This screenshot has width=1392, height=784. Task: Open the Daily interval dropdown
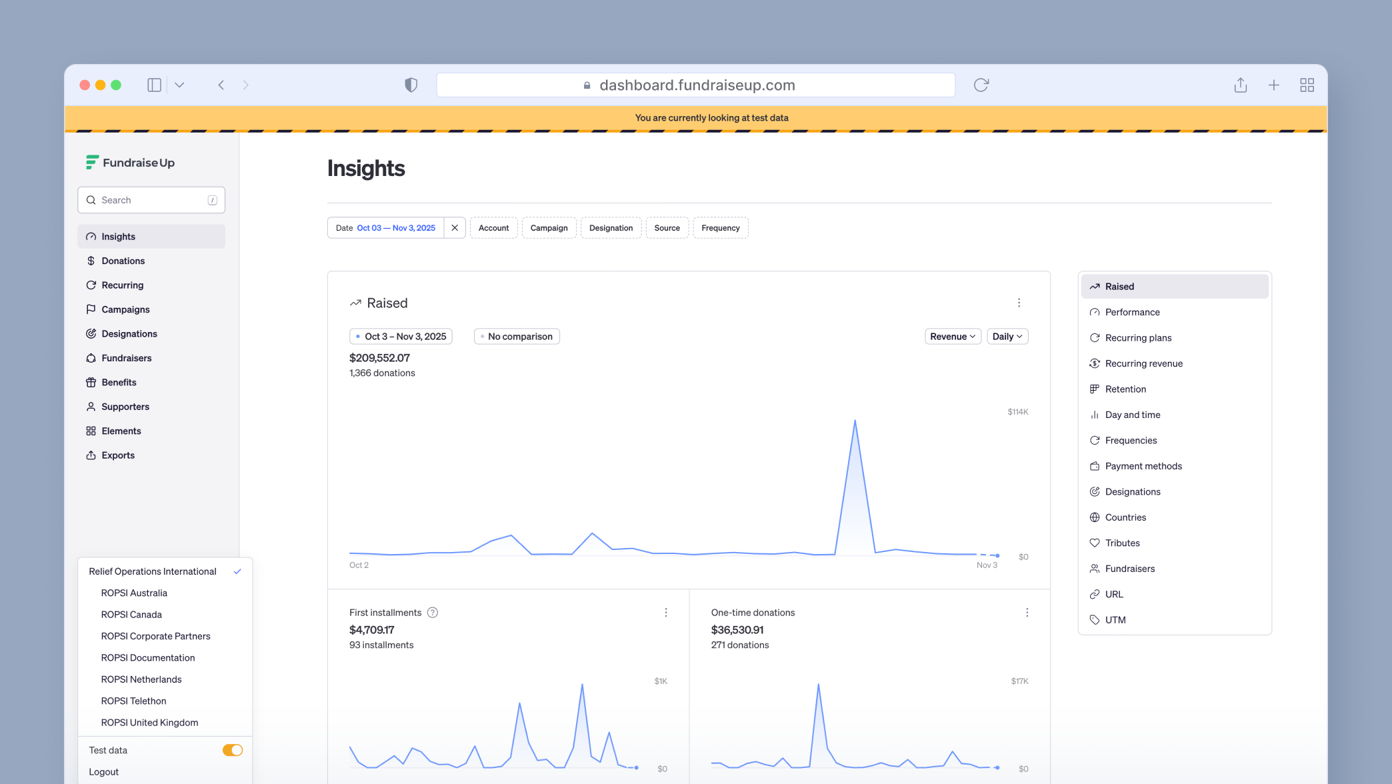[1007, 336]
